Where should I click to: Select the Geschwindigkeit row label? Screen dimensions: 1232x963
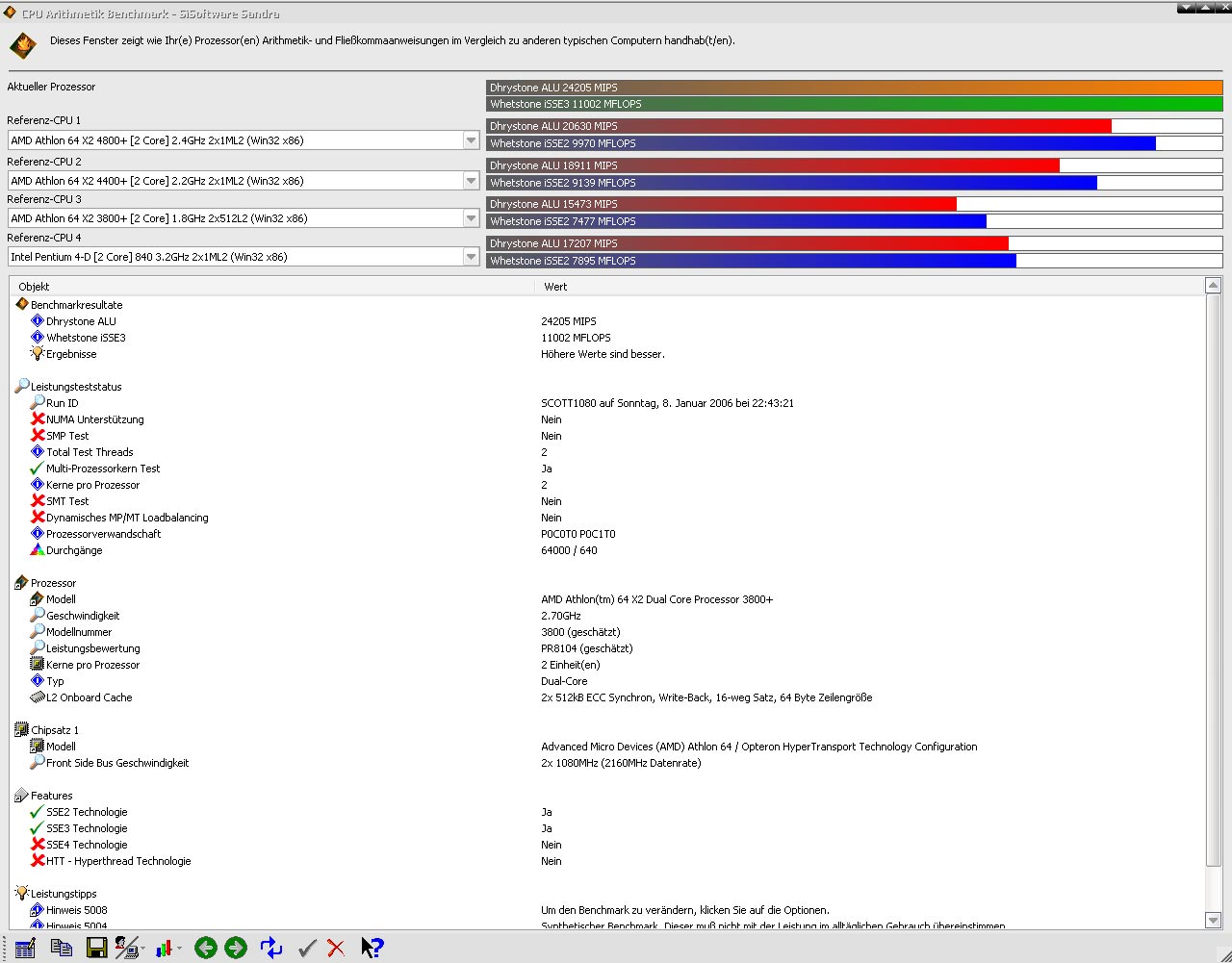click(x=83, y=616)
